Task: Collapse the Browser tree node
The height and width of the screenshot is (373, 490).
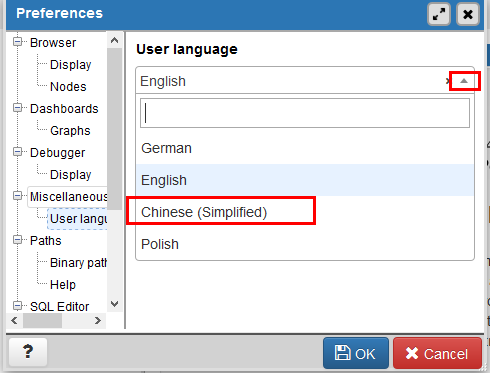Action: click(x=17, y=42)
